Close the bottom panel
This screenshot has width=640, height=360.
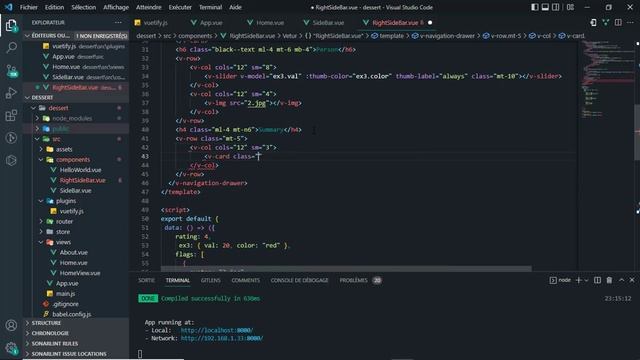pos(632,280)
